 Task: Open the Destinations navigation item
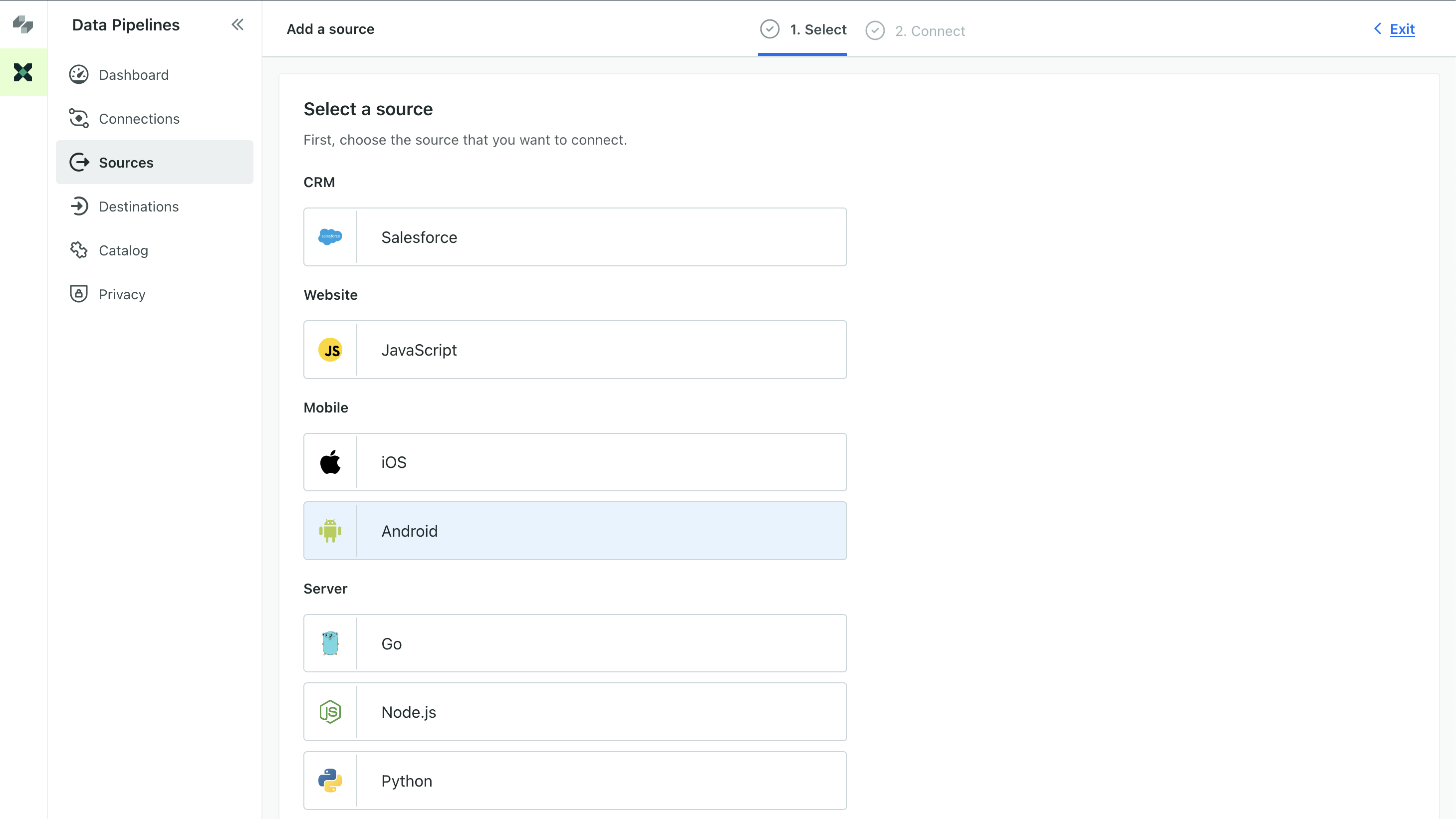pyautogui.click(x=139, y=206)
